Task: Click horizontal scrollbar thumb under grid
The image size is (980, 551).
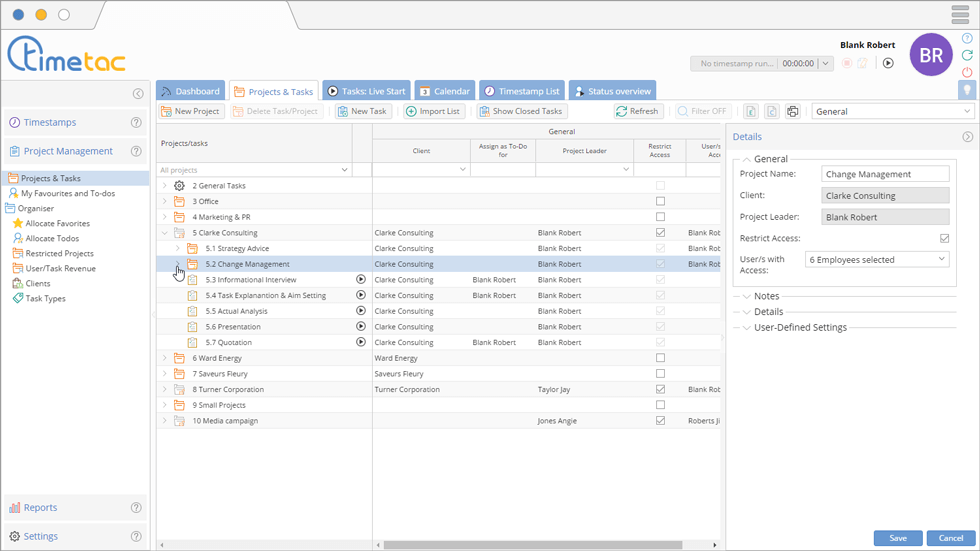Action: (x=532, y=545)
